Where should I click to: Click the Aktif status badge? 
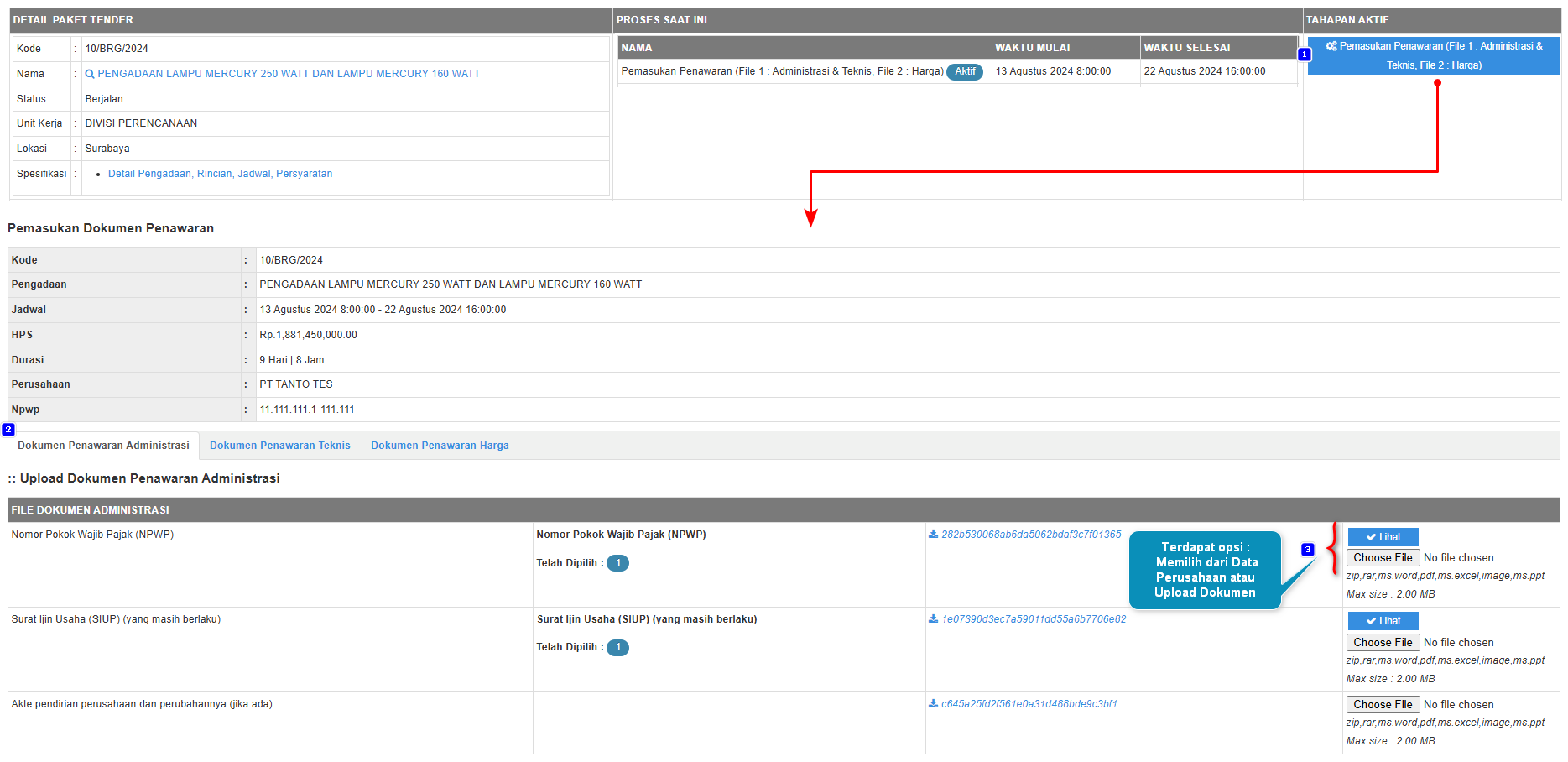965,72
